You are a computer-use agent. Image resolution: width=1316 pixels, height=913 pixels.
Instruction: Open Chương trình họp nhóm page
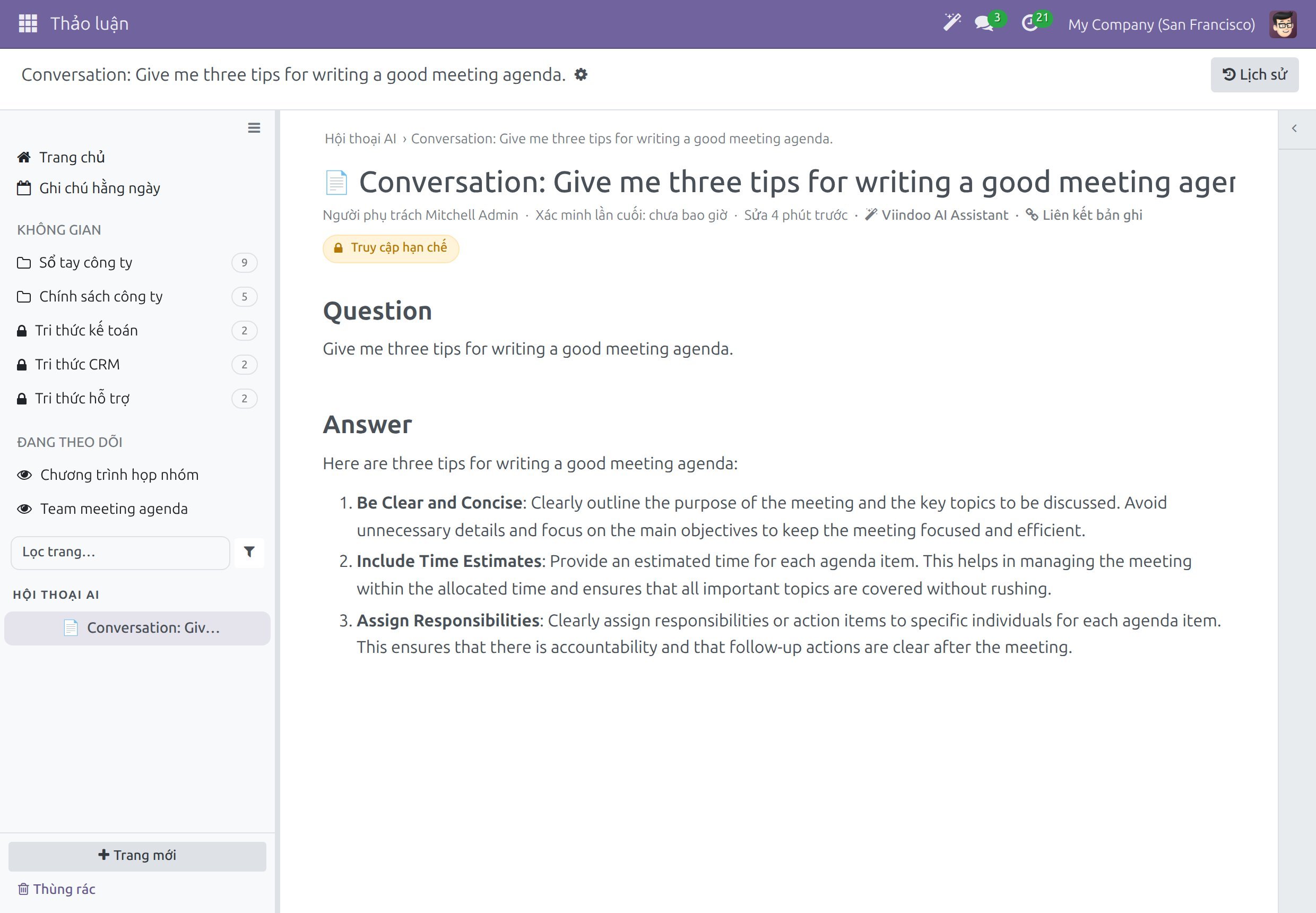119,475
